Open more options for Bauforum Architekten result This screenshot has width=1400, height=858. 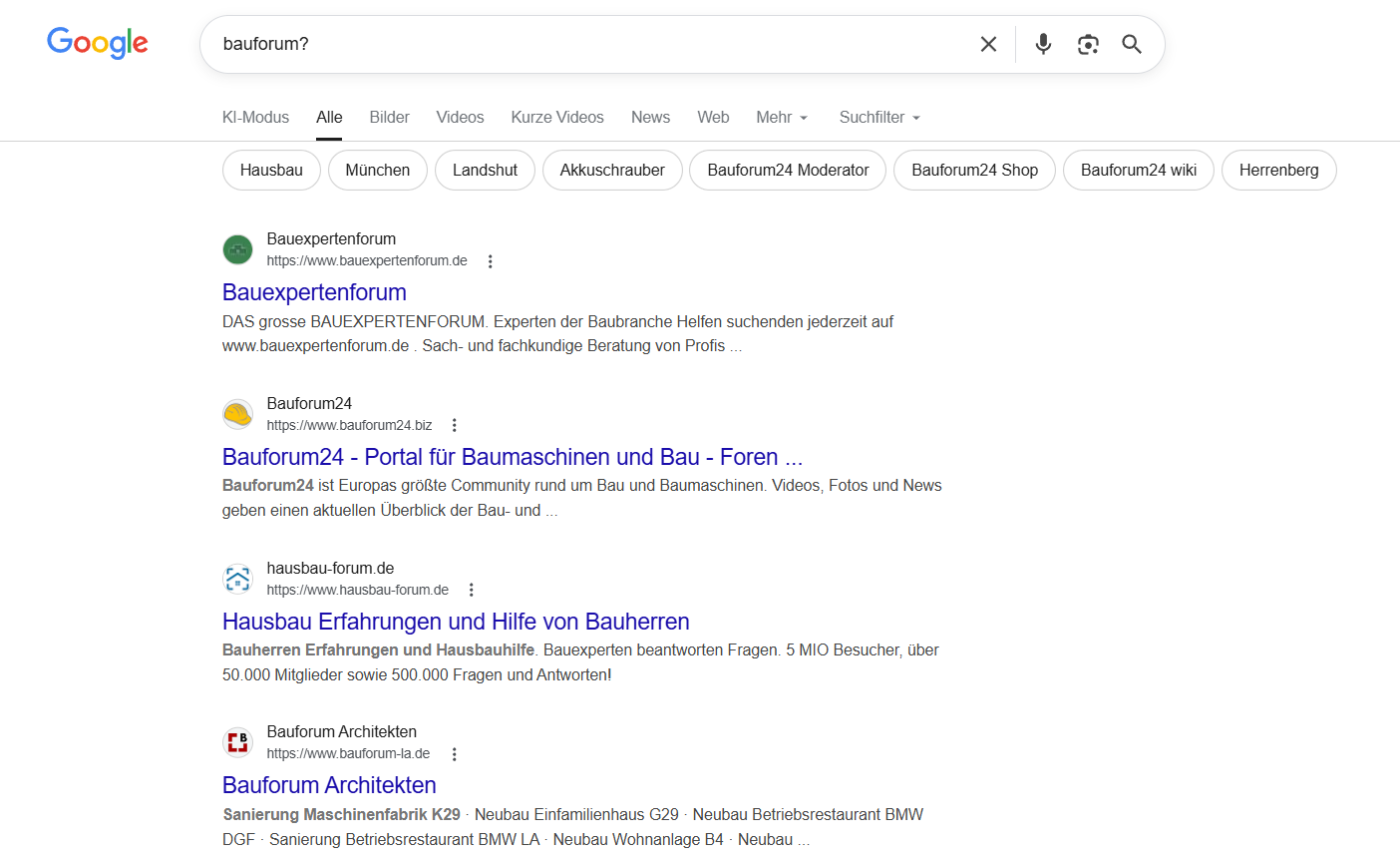tap(455, 754)
